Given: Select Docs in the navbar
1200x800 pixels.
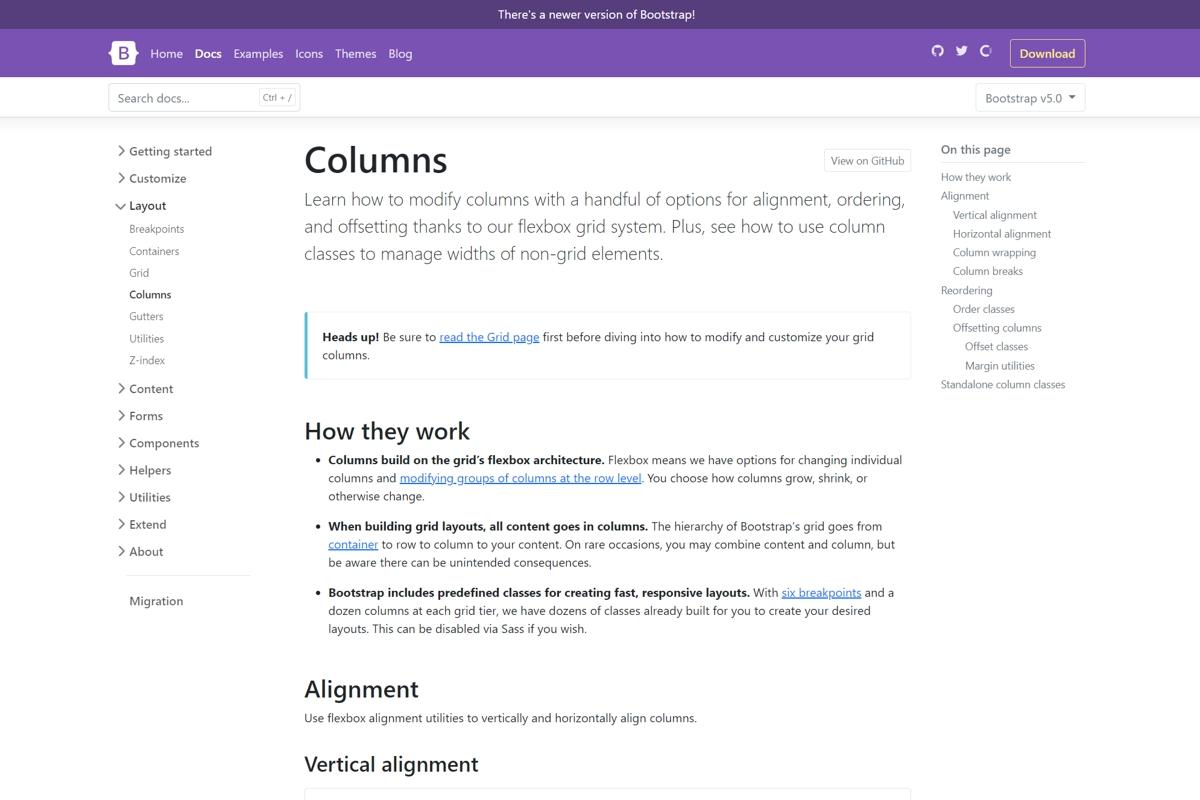Looking at the screenshot, I should (208, 54).
